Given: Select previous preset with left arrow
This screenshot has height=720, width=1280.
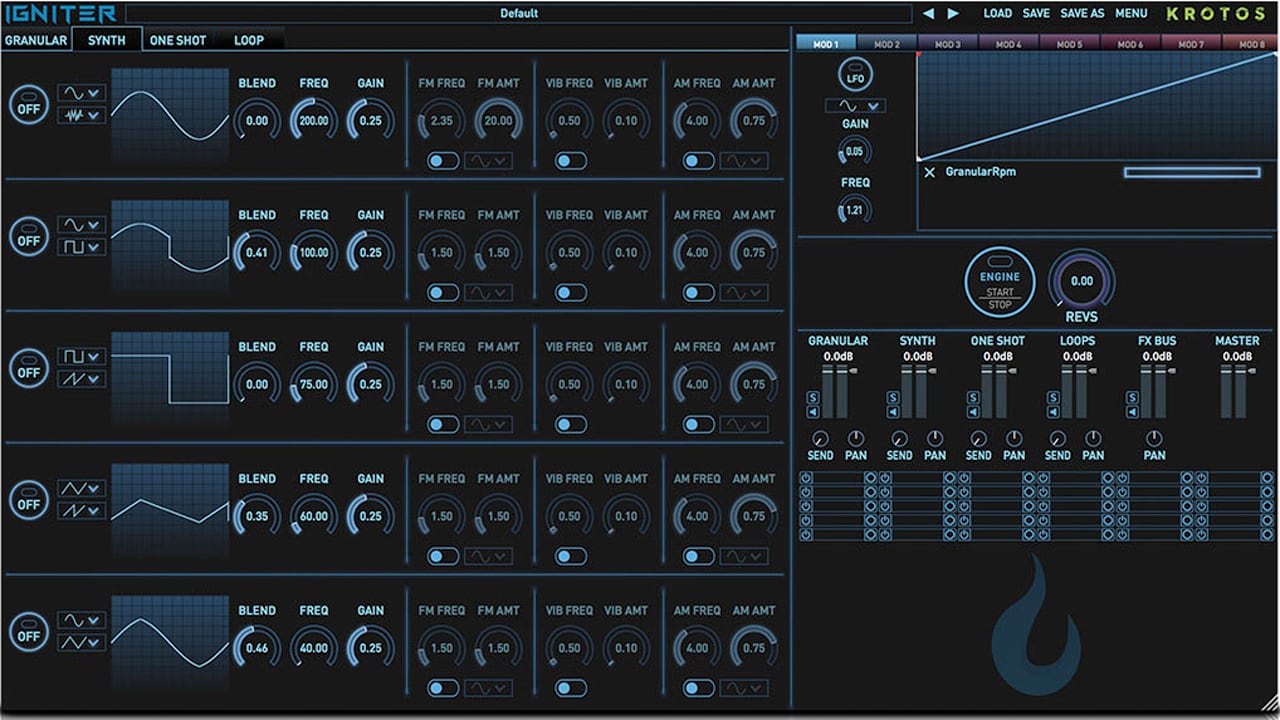Looking at the screenshot, I should point(928,14).
